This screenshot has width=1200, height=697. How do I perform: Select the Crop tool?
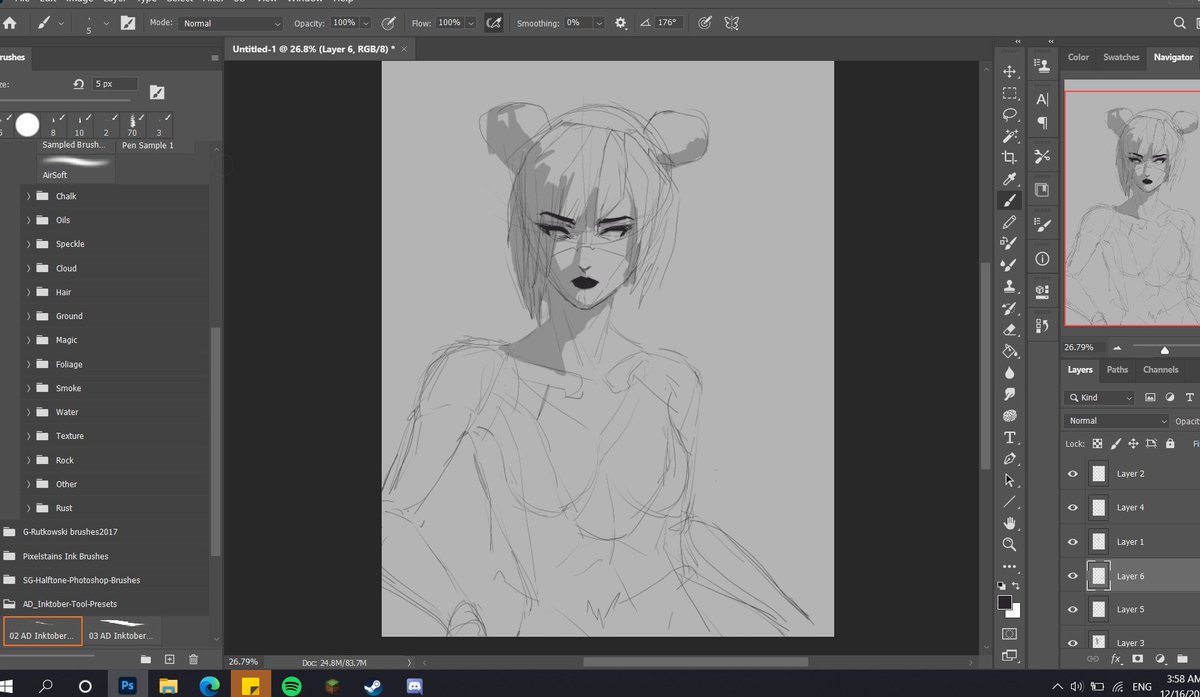tap(1009, 158)
